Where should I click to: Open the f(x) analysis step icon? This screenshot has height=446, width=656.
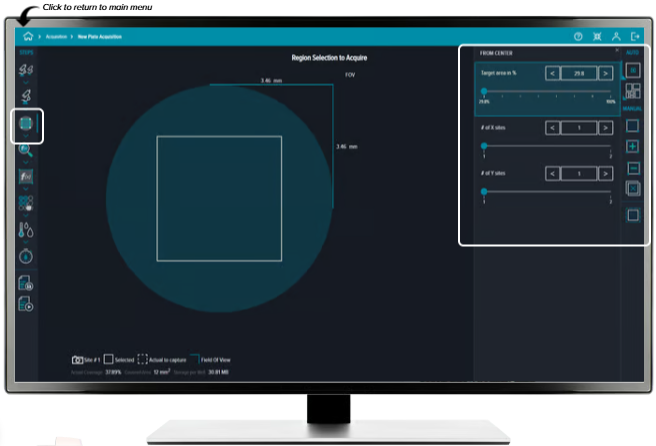click(x=26, y=177)
